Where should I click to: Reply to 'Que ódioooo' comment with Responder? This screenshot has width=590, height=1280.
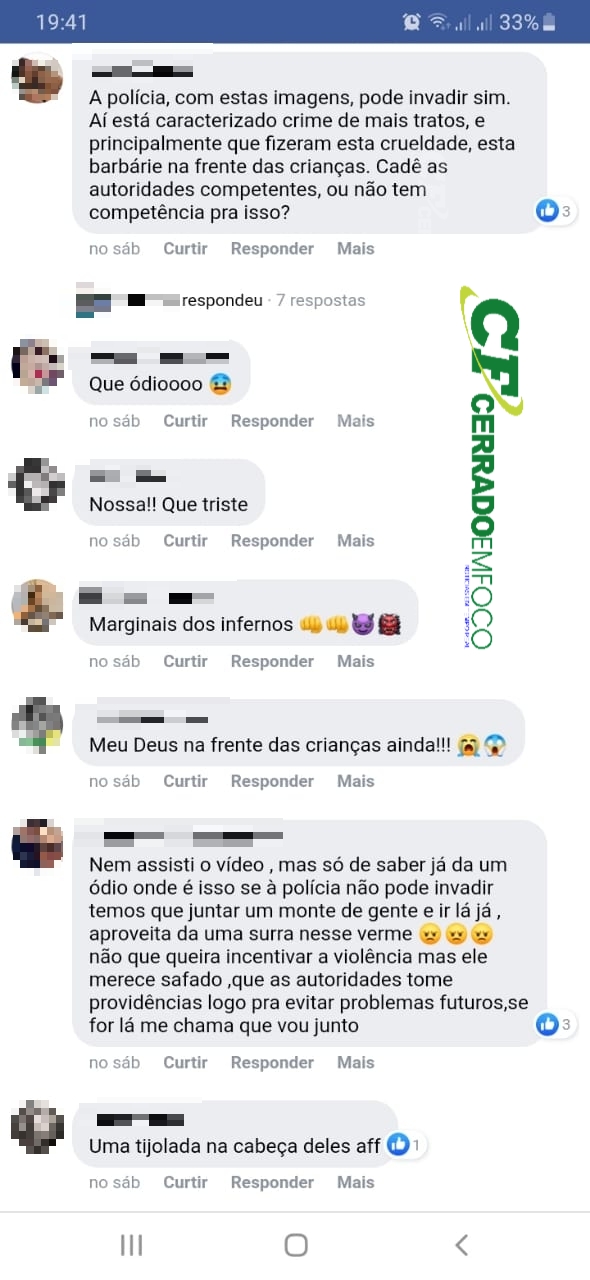[272, 421]
